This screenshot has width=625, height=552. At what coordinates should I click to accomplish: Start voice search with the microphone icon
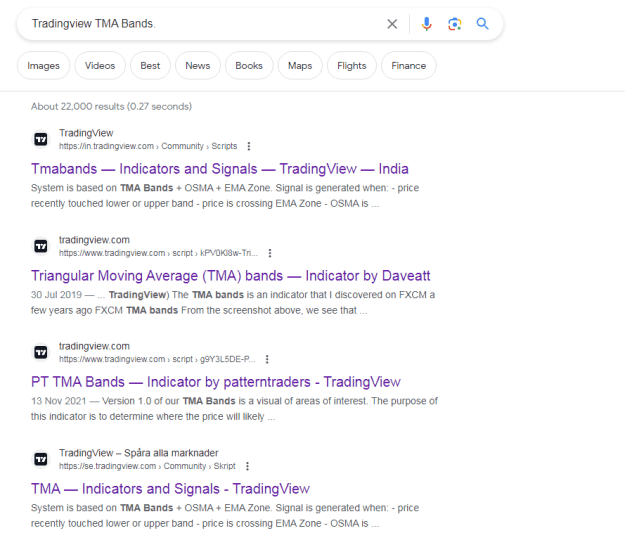click(x=426, y=24)
